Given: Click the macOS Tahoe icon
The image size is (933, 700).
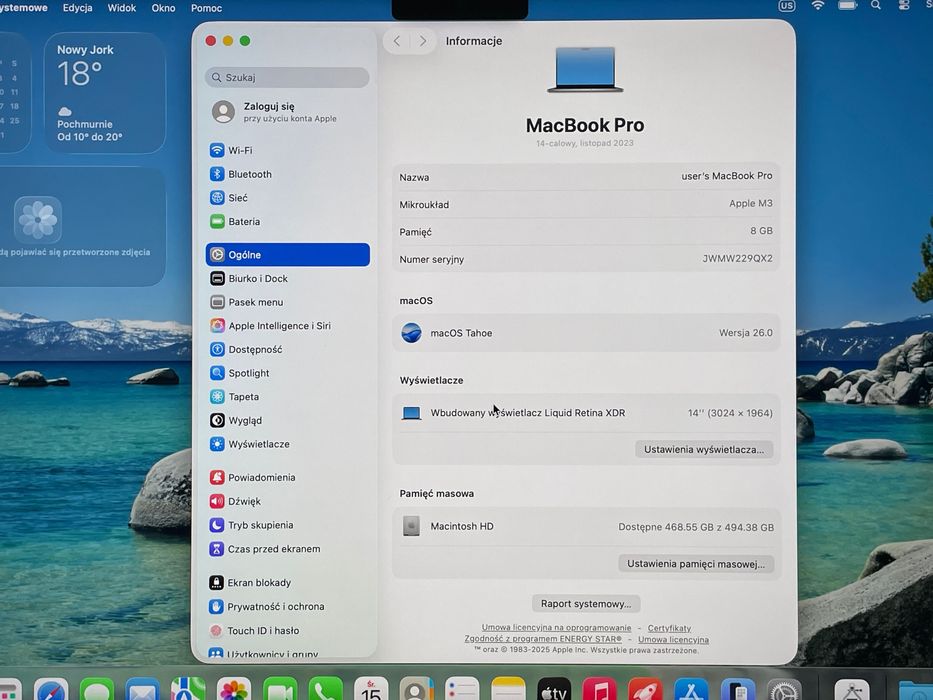Looking at the screenshot, I should (411, 333).
